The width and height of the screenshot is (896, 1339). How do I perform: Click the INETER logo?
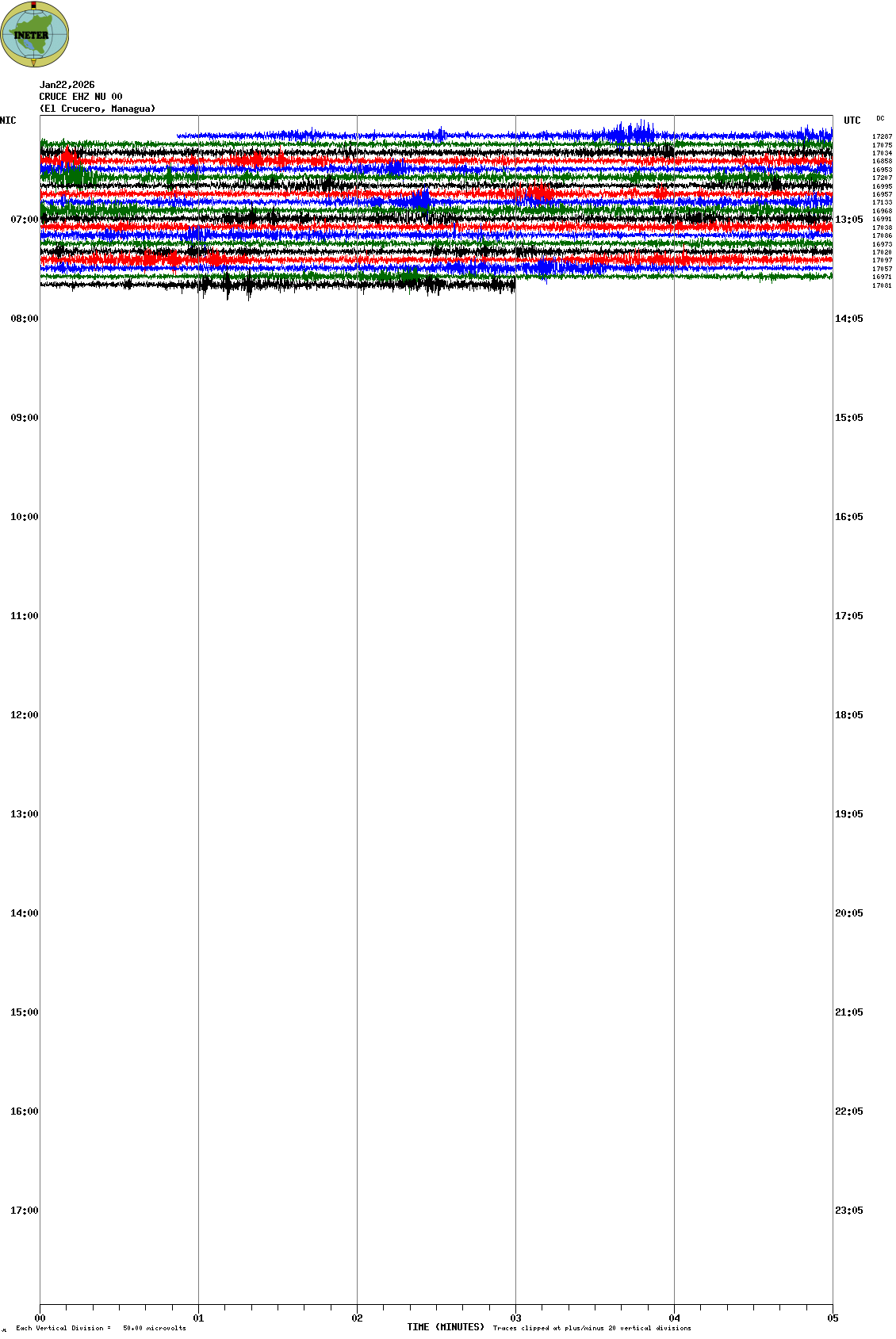34,34
